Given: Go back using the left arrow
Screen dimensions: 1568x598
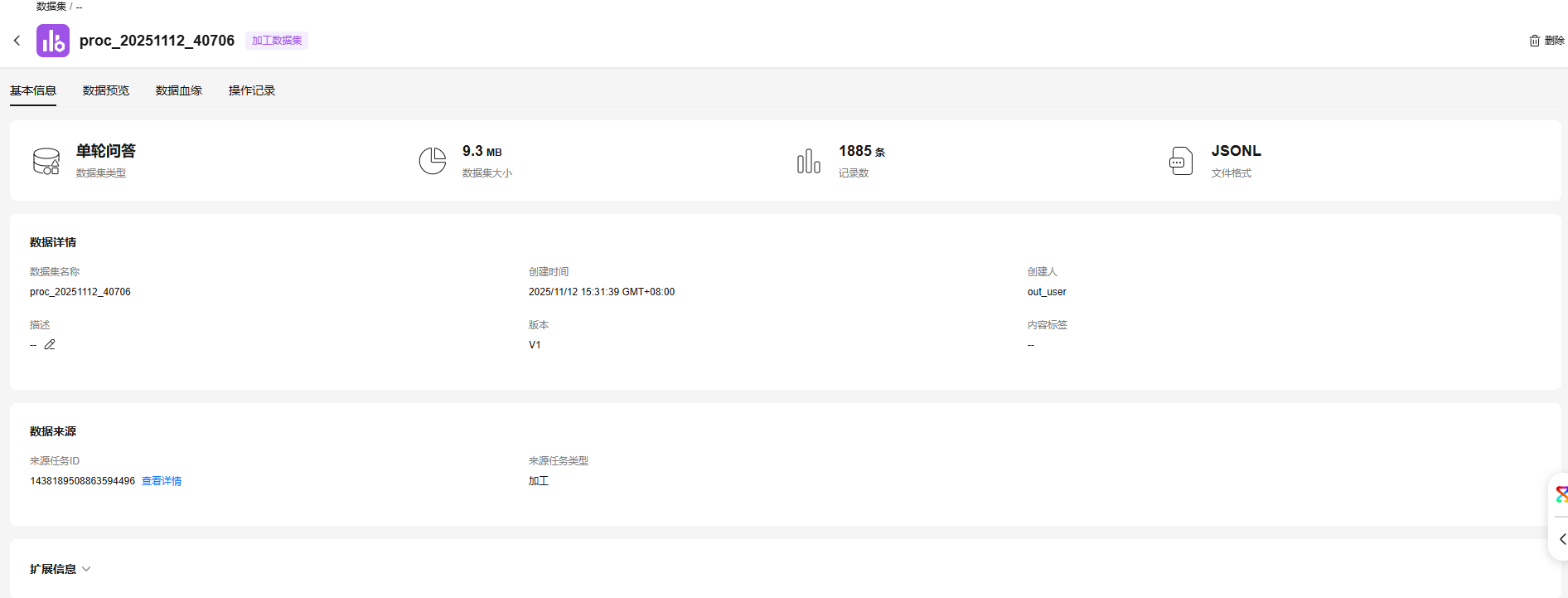Looking at the screenshot, I should (17, 41).
